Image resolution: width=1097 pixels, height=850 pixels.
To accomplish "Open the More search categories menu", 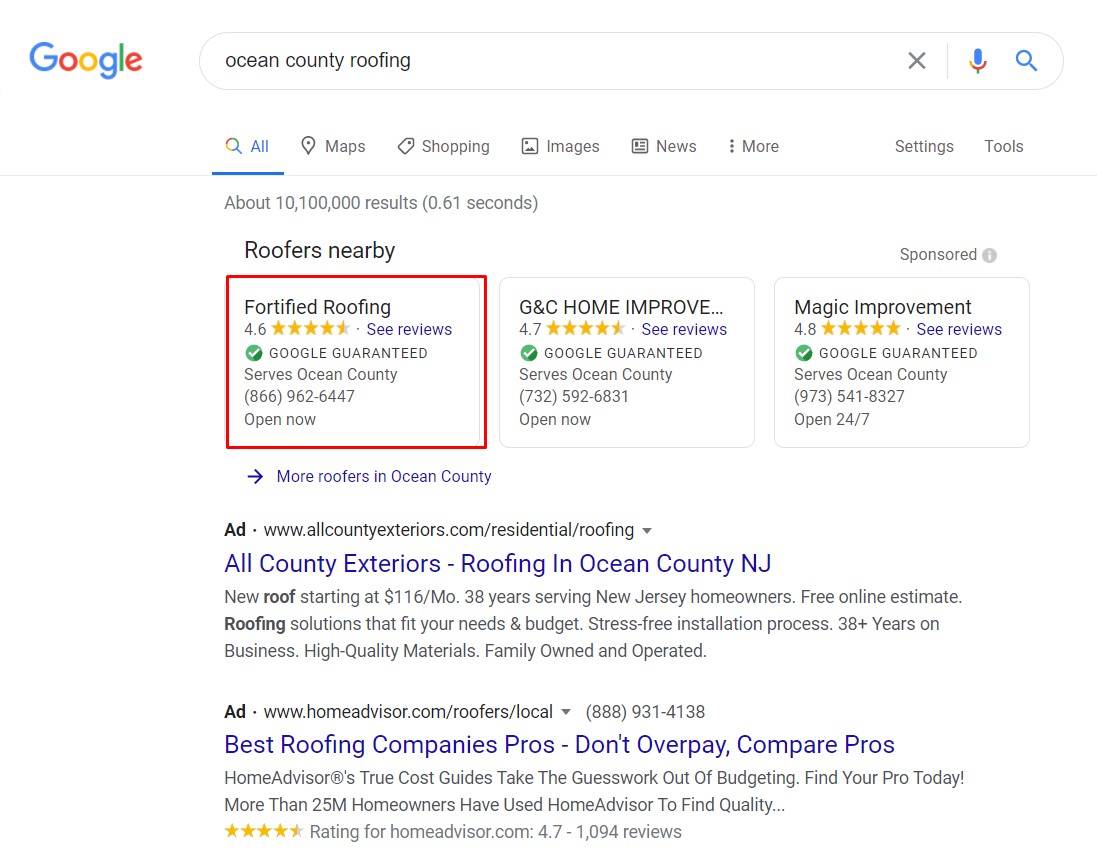I will (x=753, y=146).
